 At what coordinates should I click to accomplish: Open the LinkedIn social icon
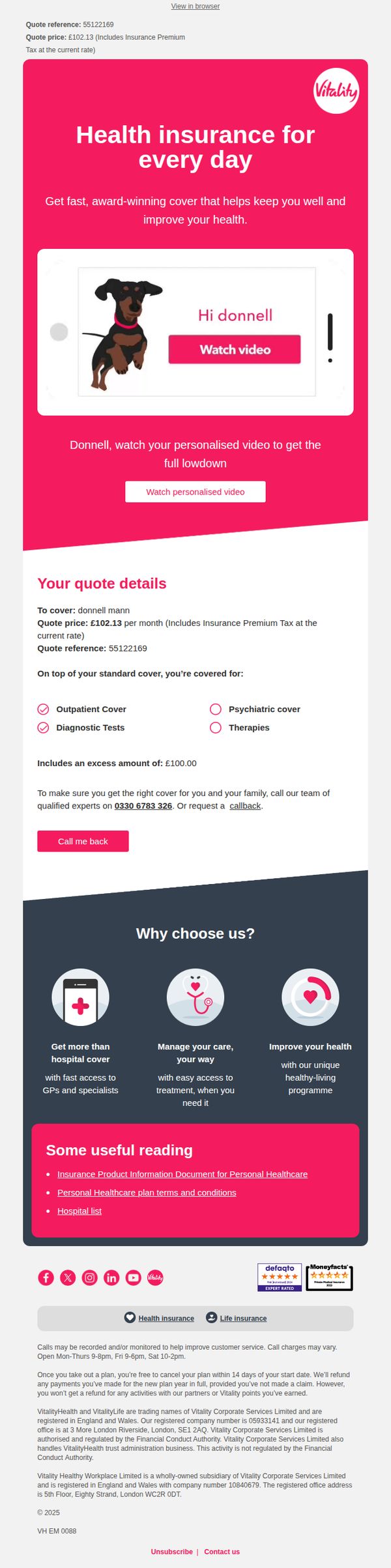pos(111,1277)
